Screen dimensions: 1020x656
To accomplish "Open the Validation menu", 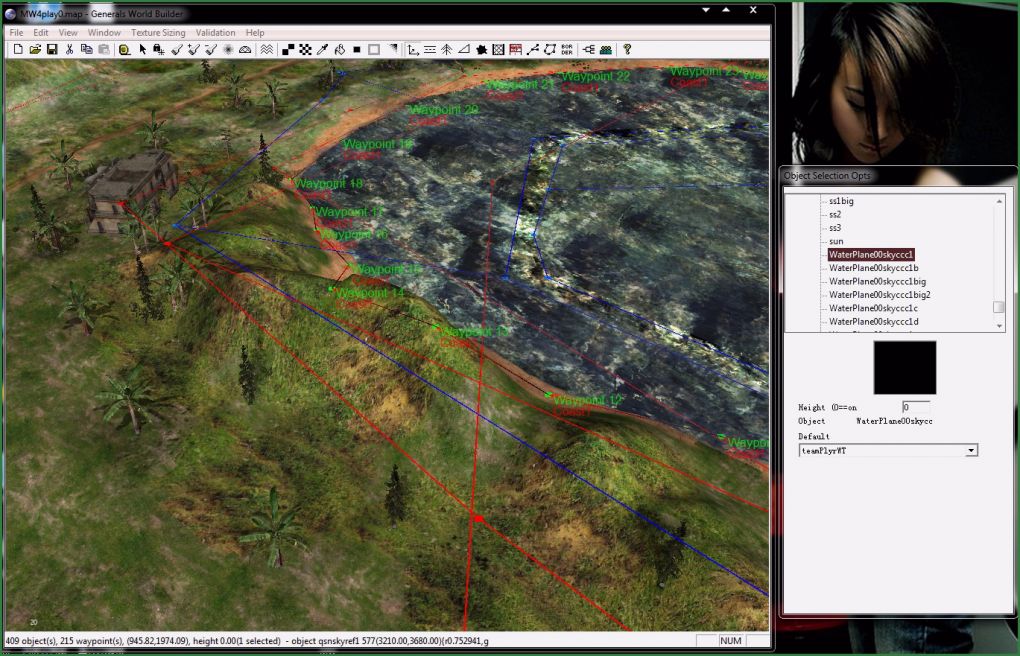I will pos(215,33).
